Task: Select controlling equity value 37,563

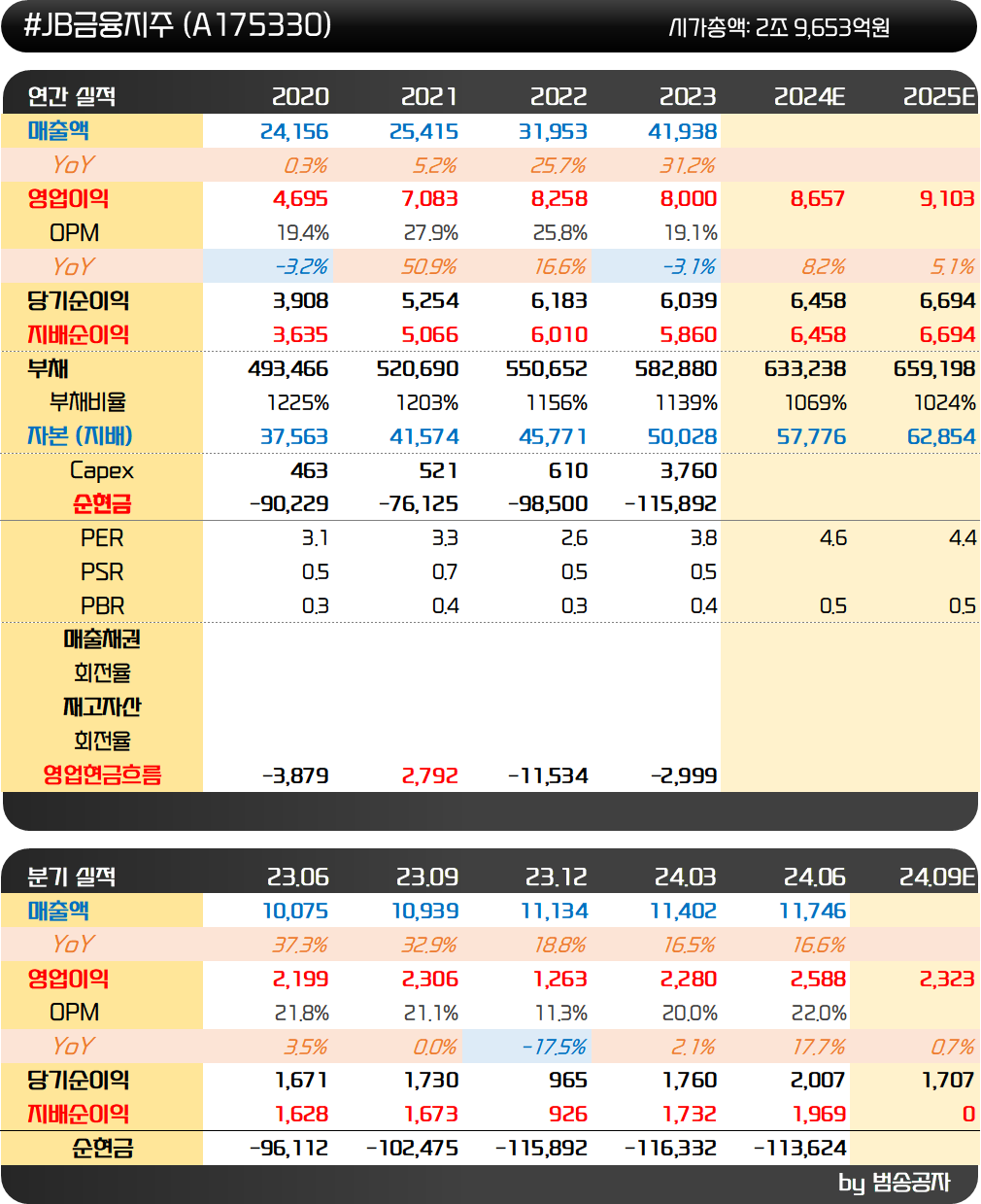Action: 294,436
